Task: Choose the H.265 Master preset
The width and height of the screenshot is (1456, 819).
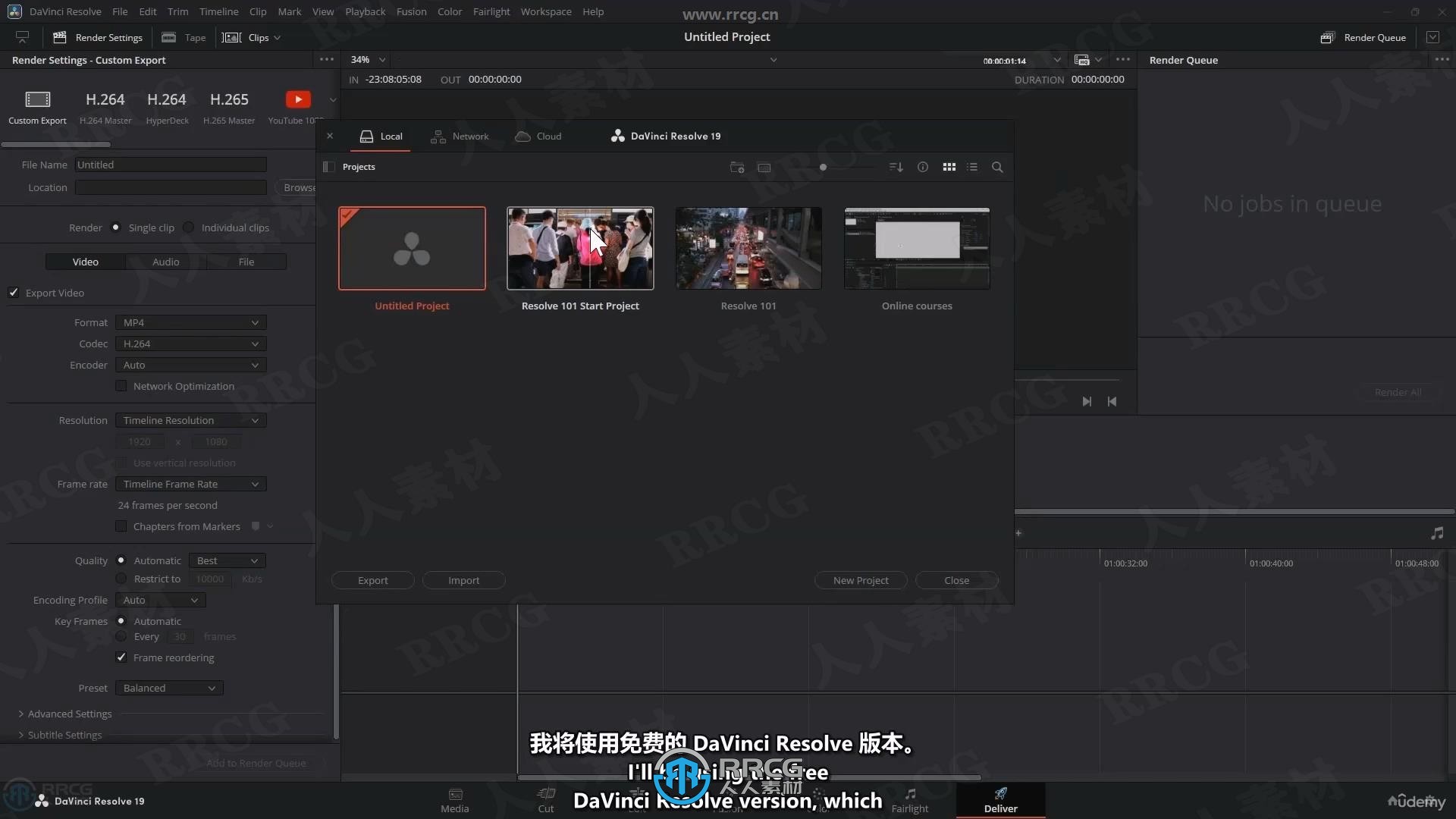Action: point(229,106)
